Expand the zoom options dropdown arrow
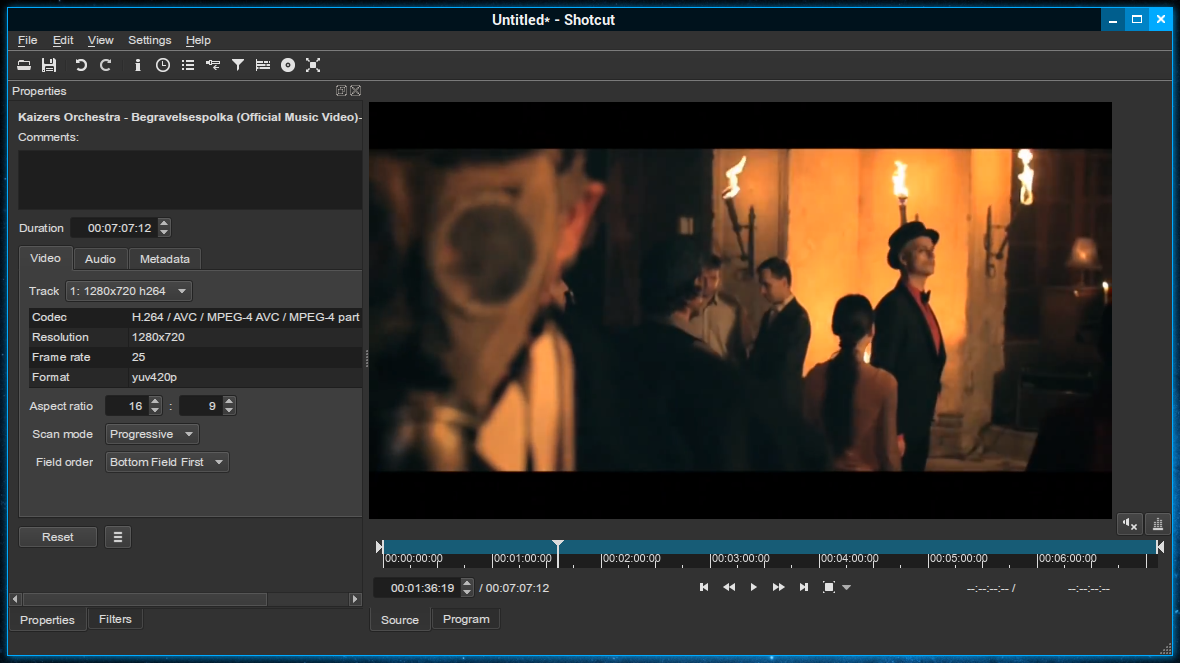 [x=847, y=588]
